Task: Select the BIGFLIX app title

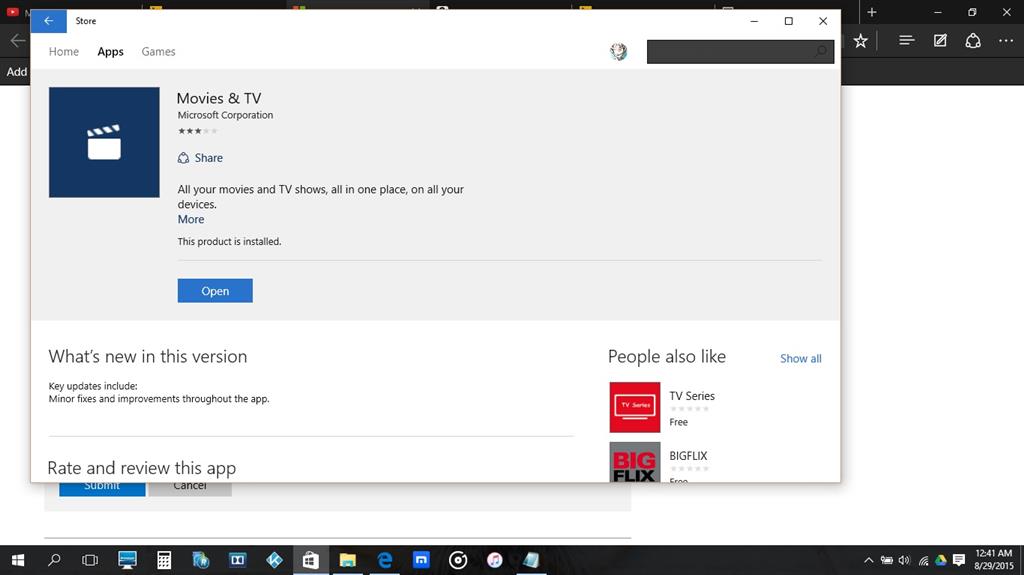Action: pos(688,456)
